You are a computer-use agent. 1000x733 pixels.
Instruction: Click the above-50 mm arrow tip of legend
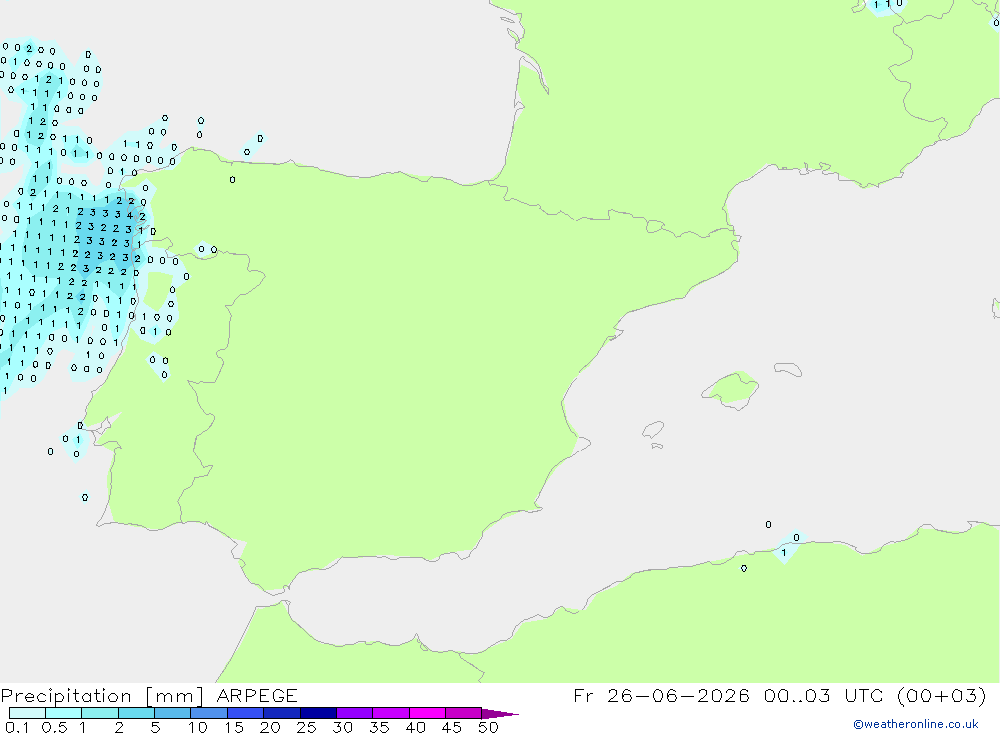coord(500,713)
